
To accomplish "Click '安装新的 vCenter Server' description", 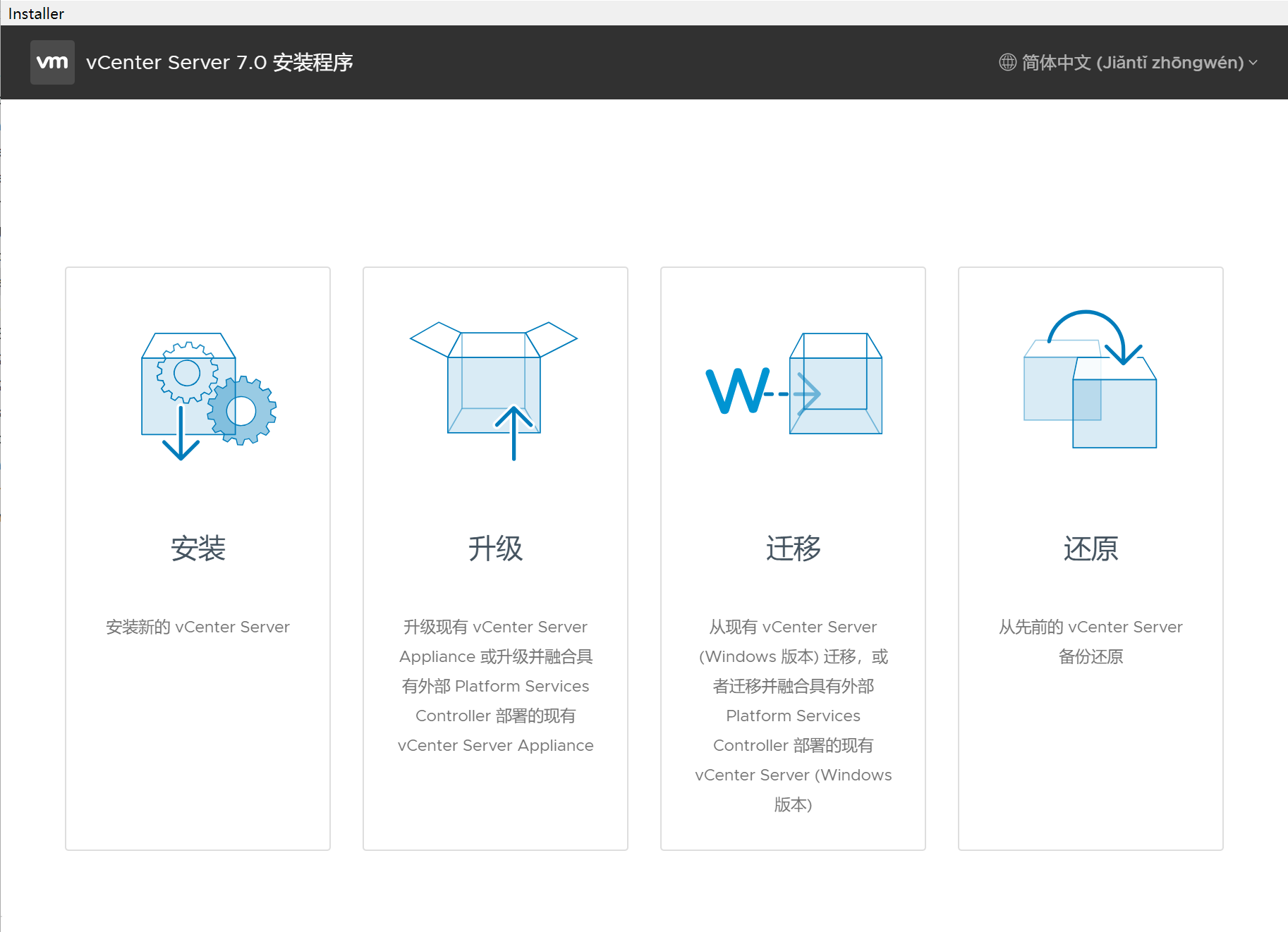I will (198, 627).
